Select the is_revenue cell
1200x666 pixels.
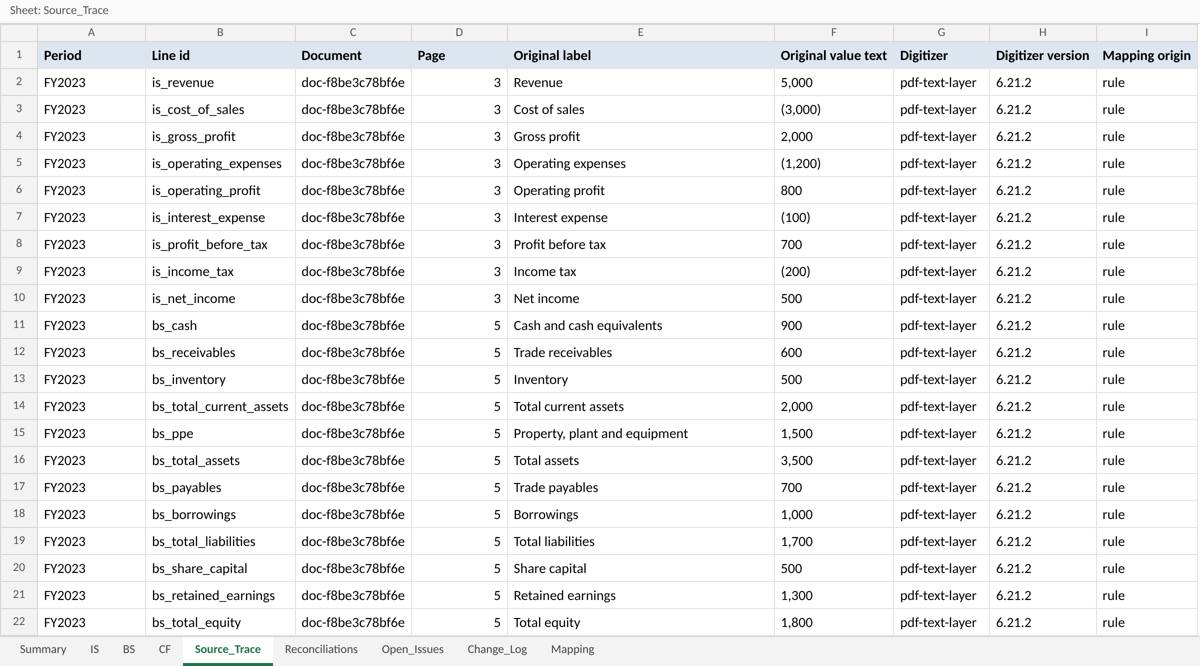click(x=220, y=82)
